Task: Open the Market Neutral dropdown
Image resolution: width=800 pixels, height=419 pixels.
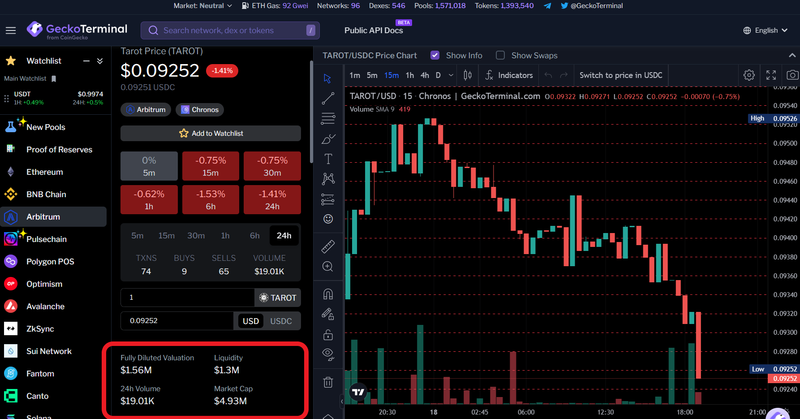Action: click(203, 6)
